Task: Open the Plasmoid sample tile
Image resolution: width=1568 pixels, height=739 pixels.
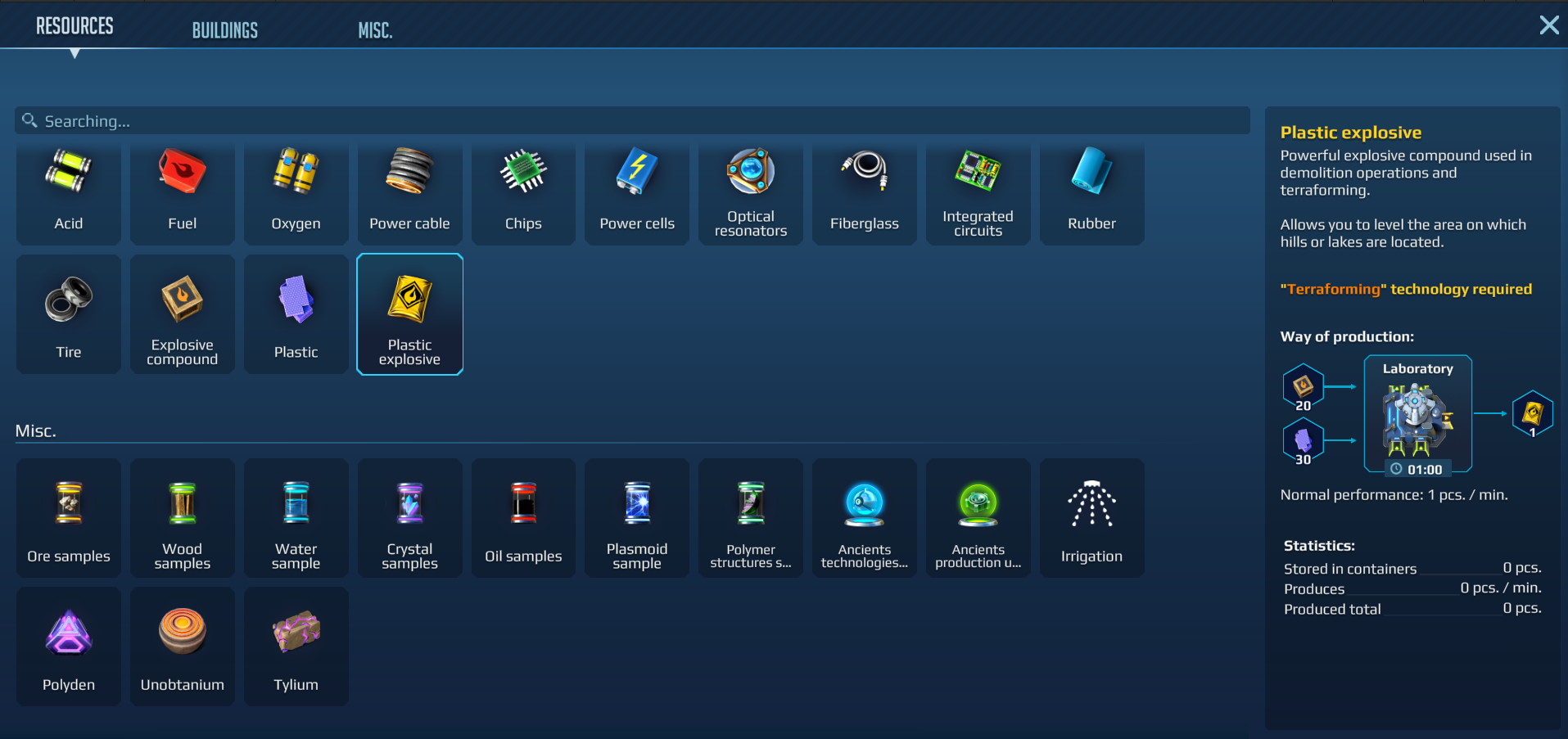Action: pyautogui.click(x=637, y=518)
